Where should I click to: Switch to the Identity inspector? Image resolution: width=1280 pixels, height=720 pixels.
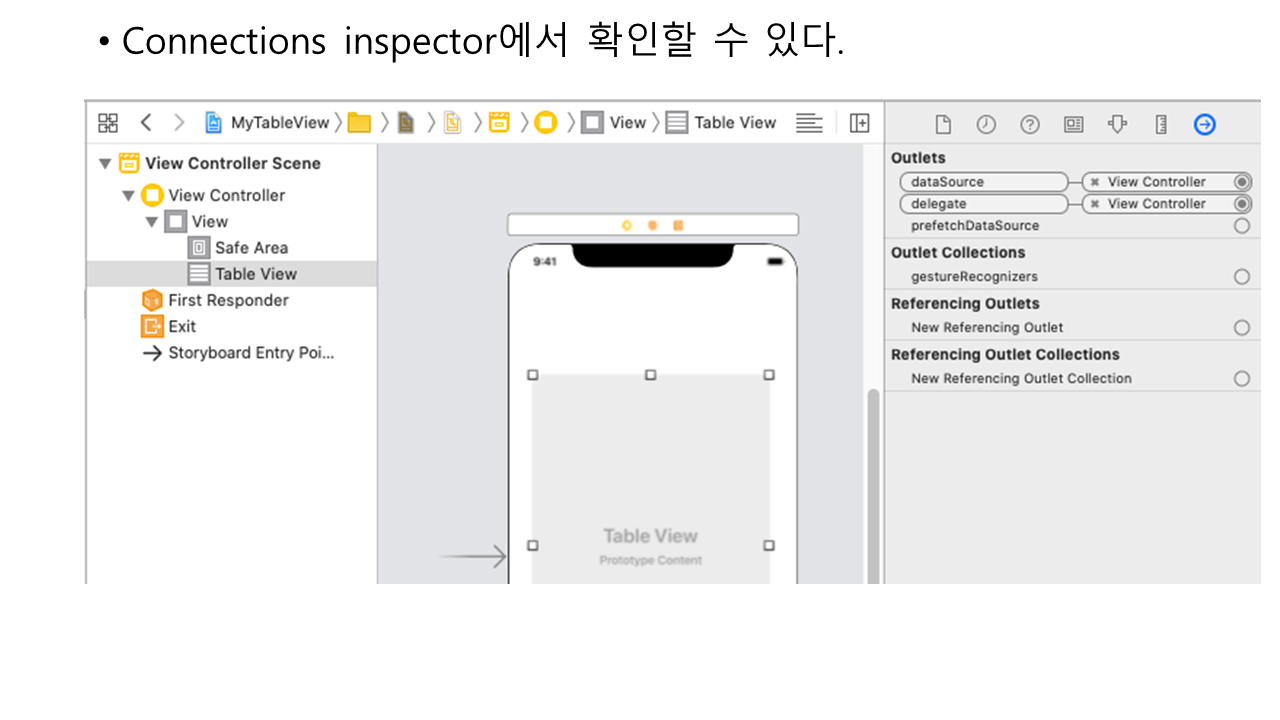(x=1074, y=124)
